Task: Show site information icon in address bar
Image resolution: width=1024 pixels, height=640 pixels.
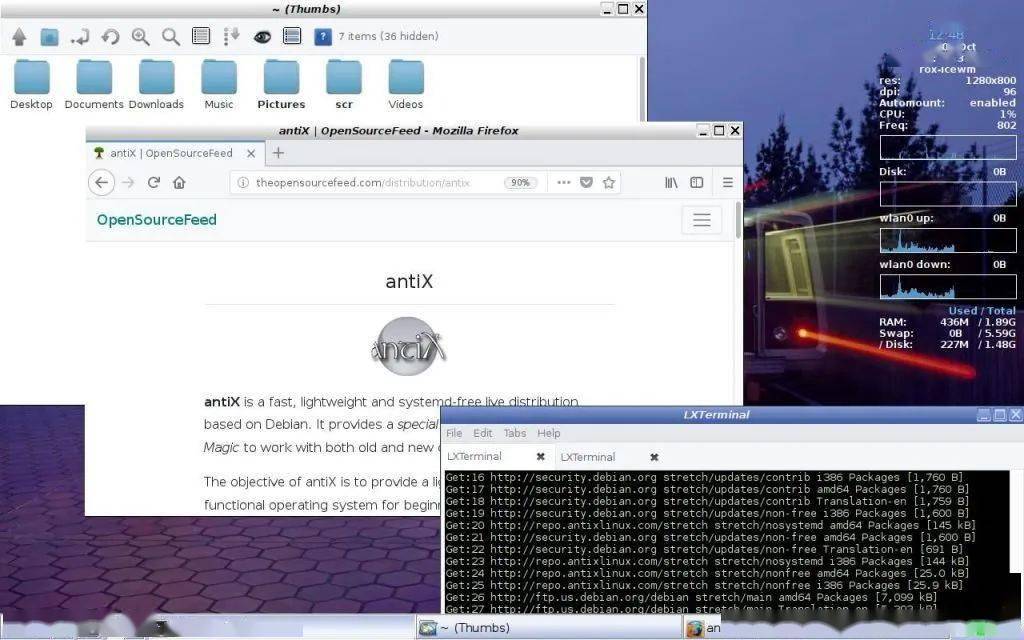Action: point(243,183)
